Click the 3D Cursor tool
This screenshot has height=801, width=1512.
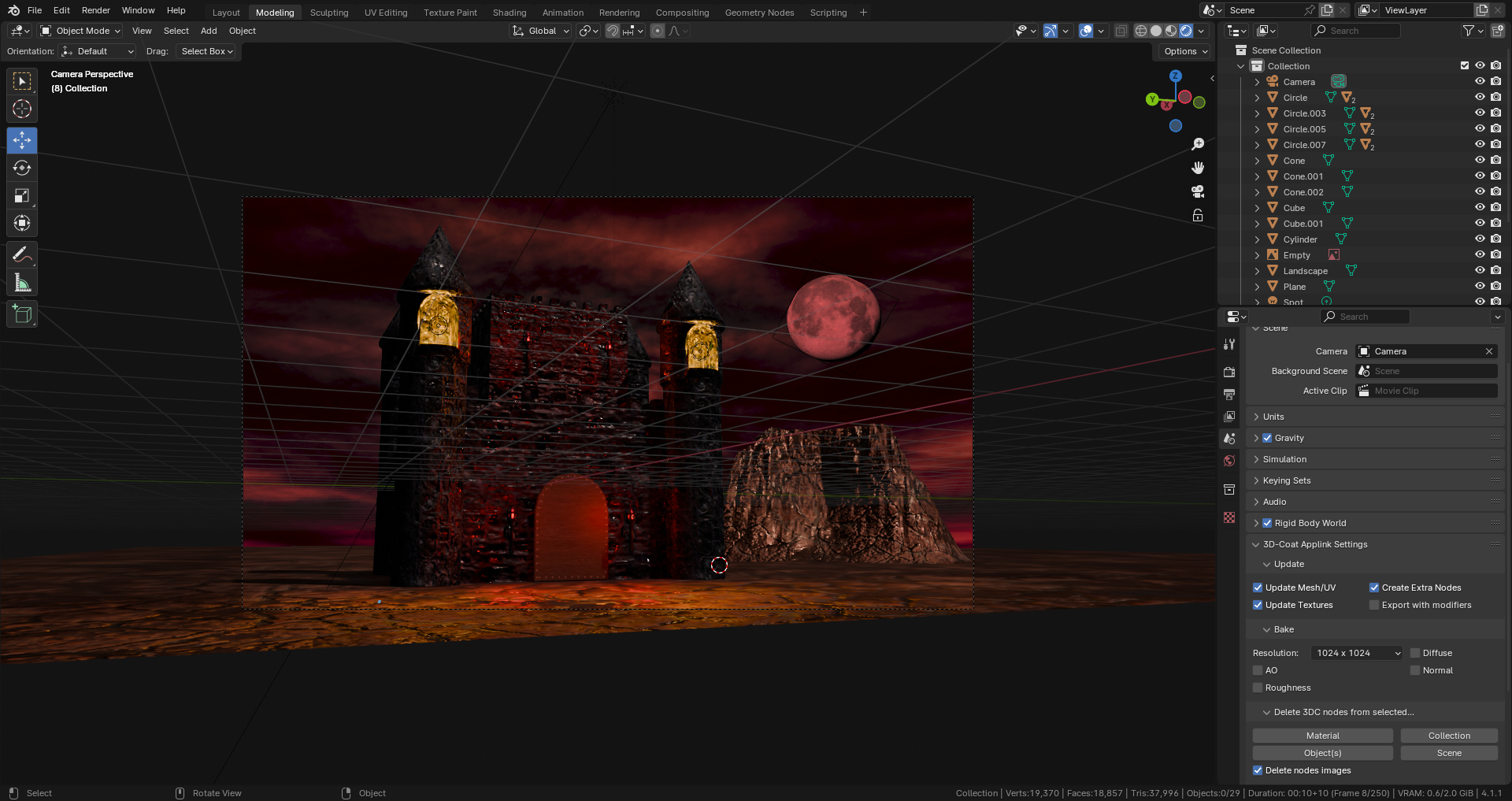click(22, 109)
